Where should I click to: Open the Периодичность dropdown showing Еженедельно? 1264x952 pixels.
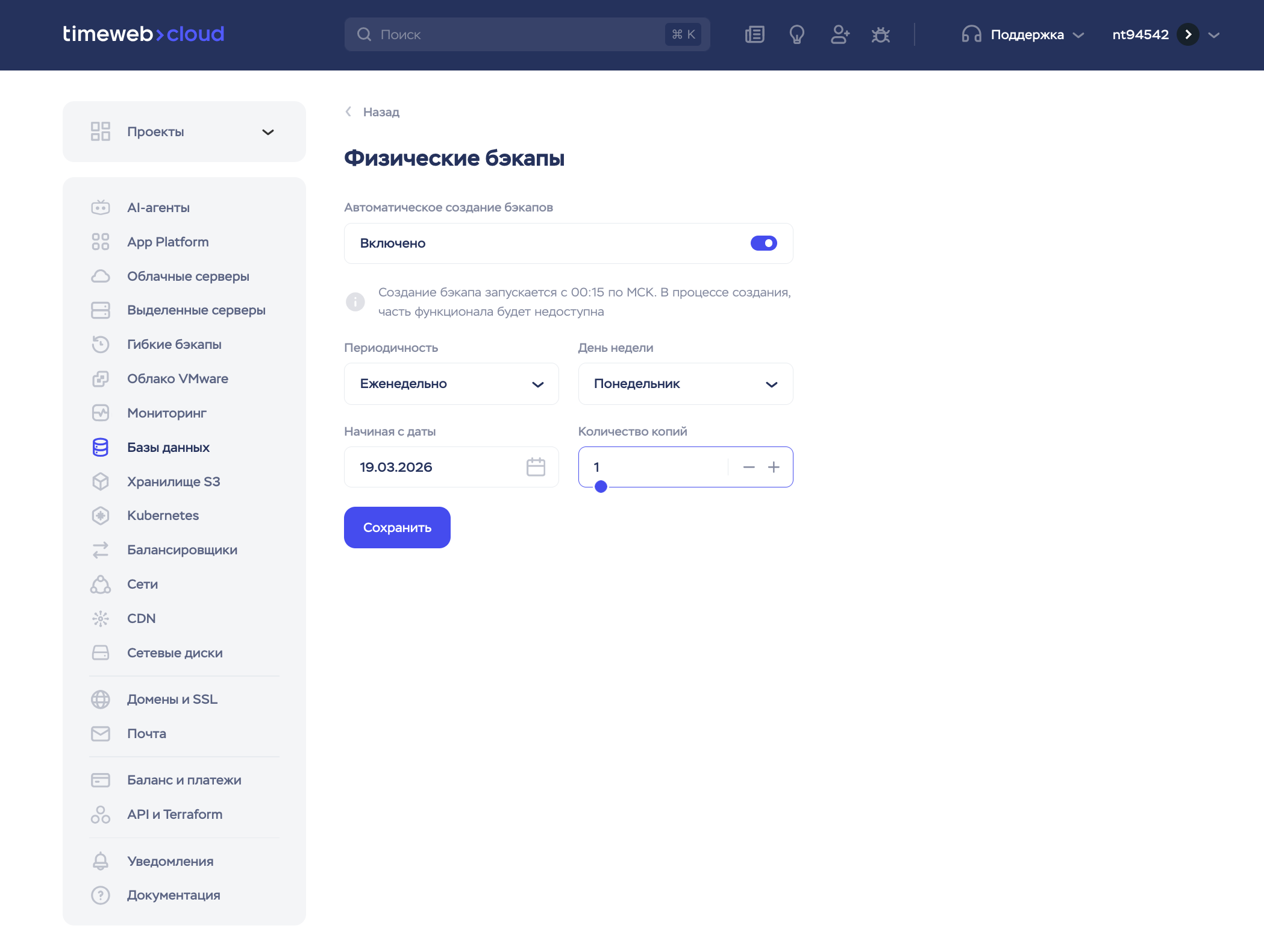(451, 384)
